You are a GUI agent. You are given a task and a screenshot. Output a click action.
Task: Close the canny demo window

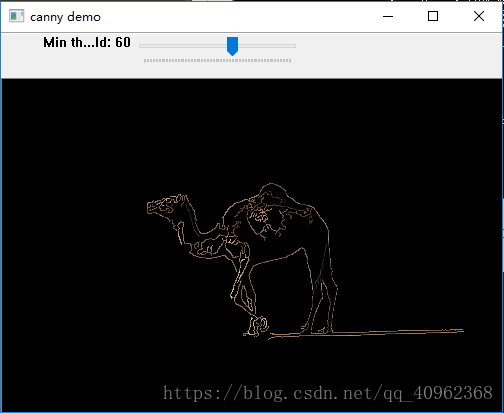click(479, 16)
